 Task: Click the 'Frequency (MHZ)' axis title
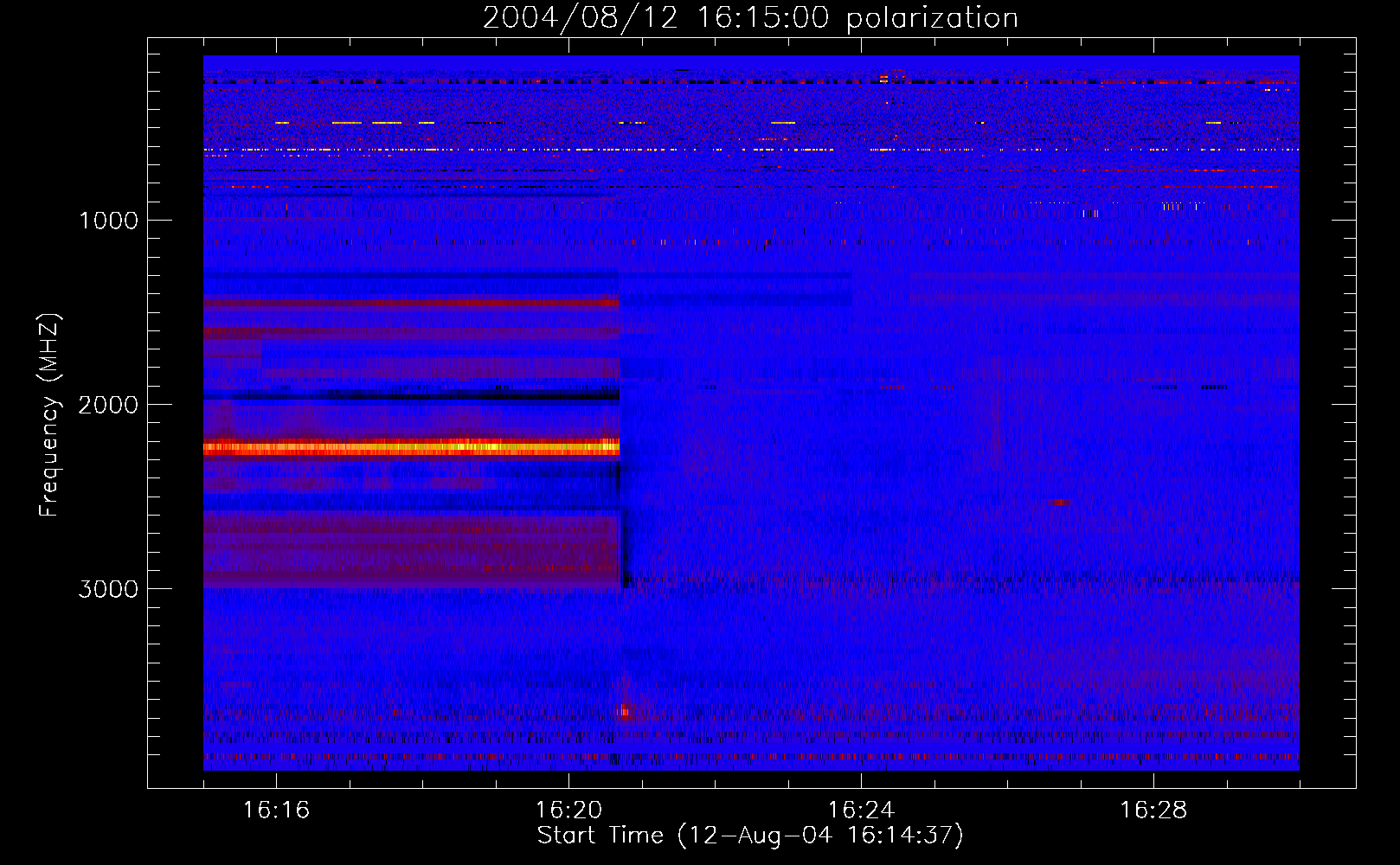(x=49, y=415)
